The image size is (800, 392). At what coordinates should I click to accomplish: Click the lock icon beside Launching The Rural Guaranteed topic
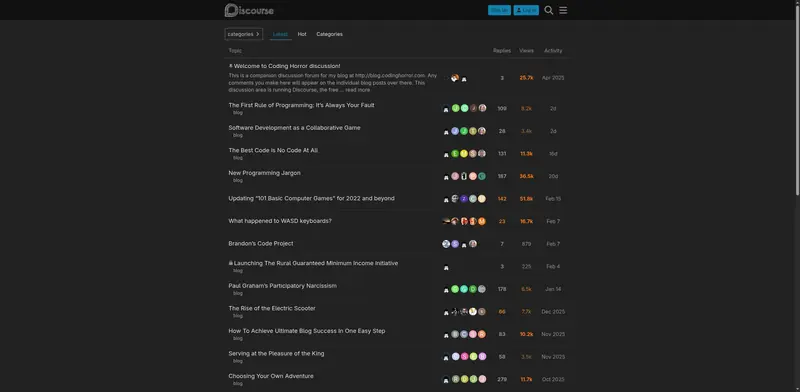(231, 263)
